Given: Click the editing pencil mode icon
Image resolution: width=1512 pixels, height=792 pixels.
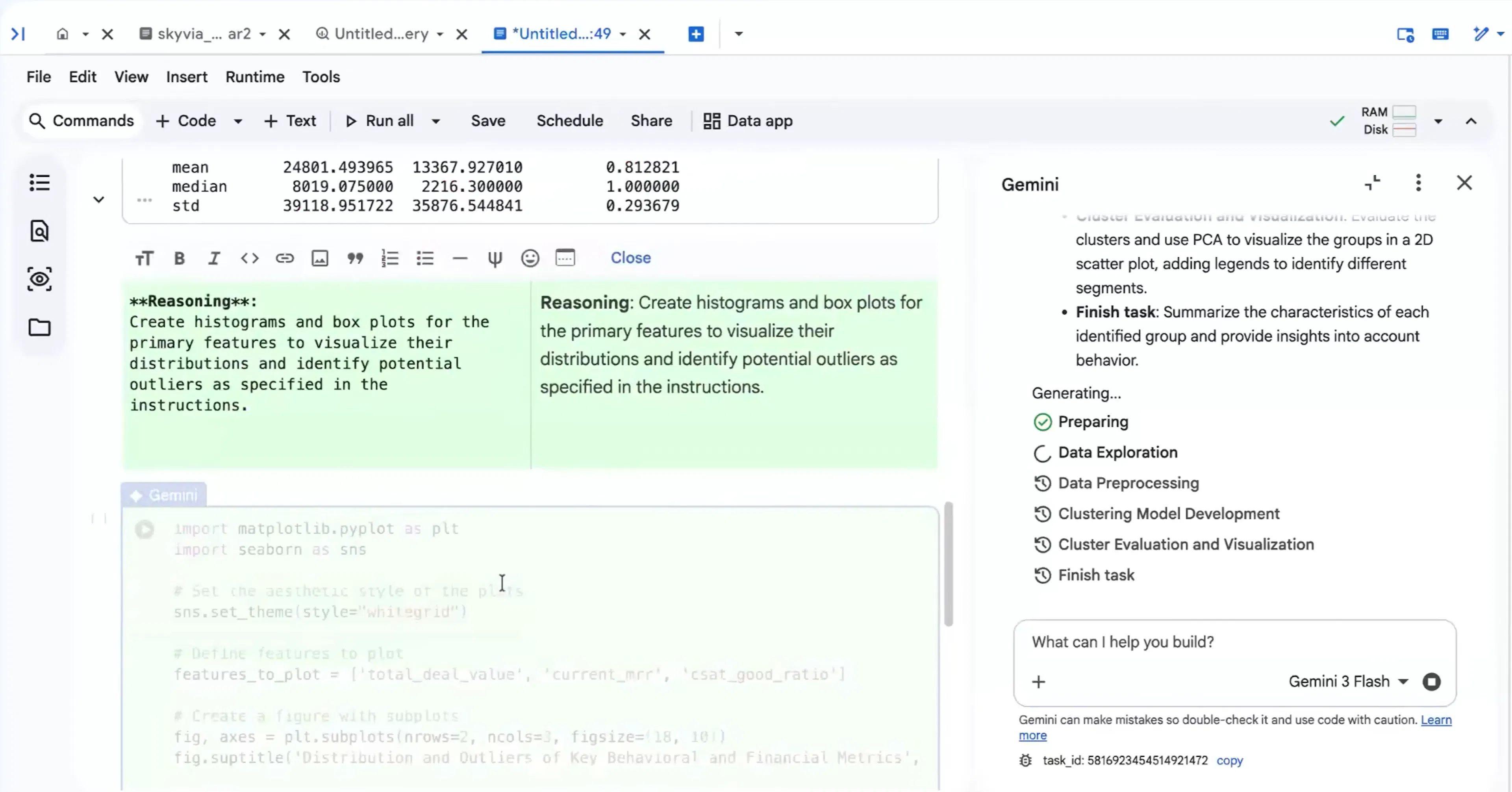Looking at the screenshot, I should point(1481,34).
